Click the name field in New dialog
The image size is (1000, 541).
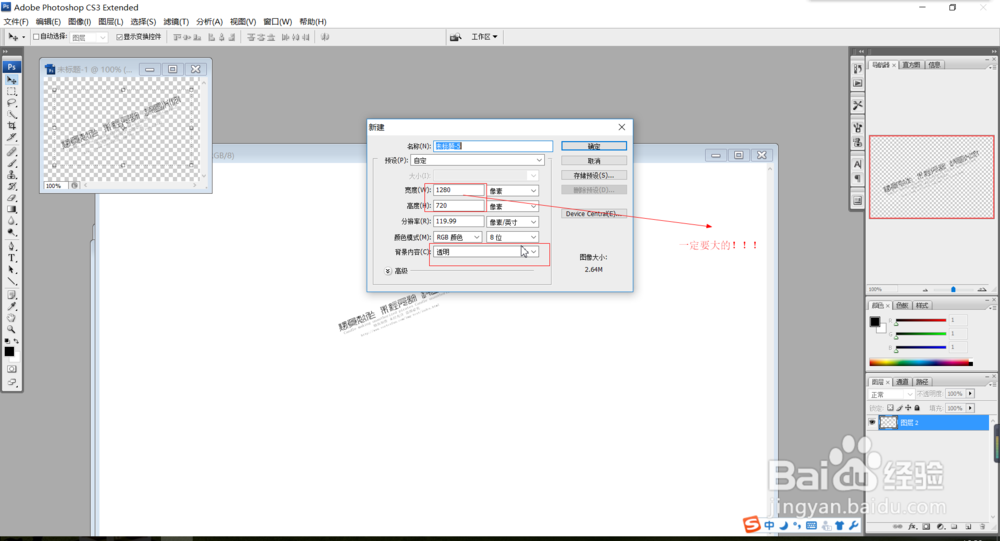pyautogui.click(x=493, y=146)
